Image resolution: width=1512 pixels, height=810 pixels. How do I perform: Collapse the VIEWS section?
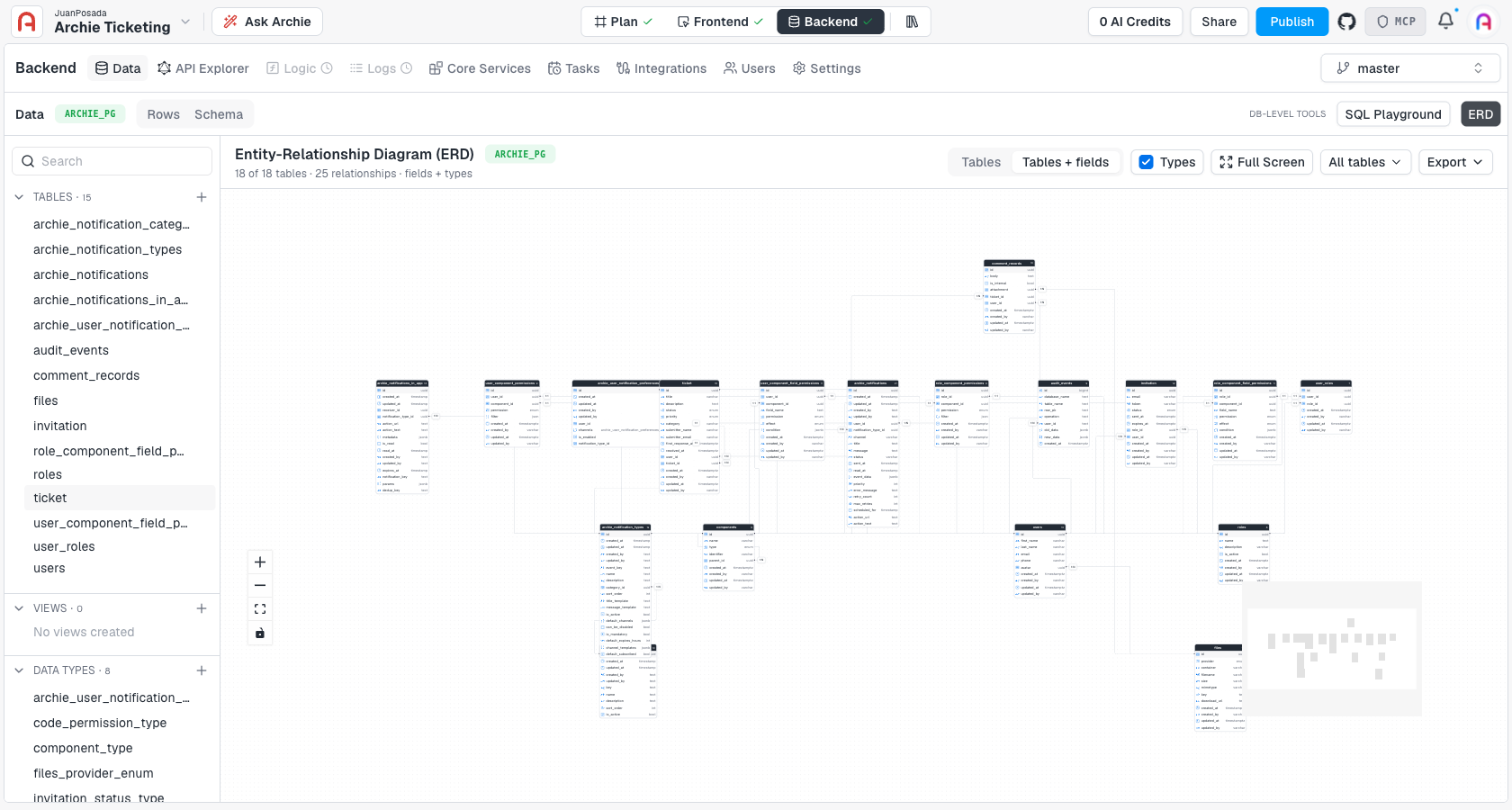19,608
